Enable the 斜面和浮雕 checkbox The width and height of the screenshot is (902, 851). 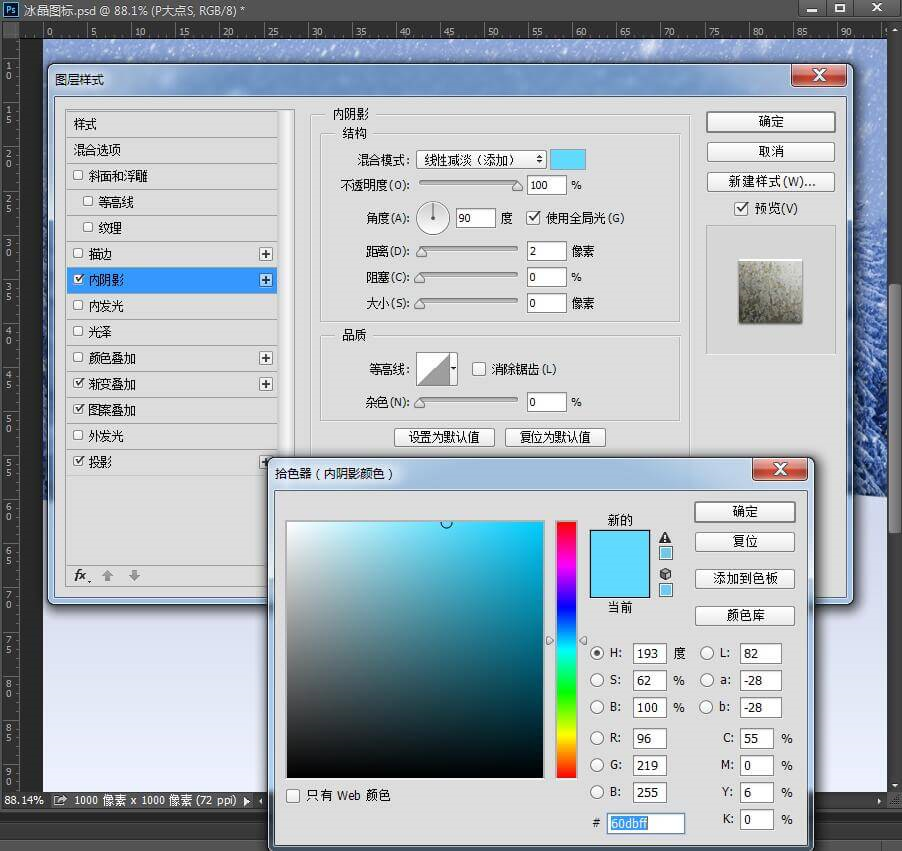tap(78, 175)
